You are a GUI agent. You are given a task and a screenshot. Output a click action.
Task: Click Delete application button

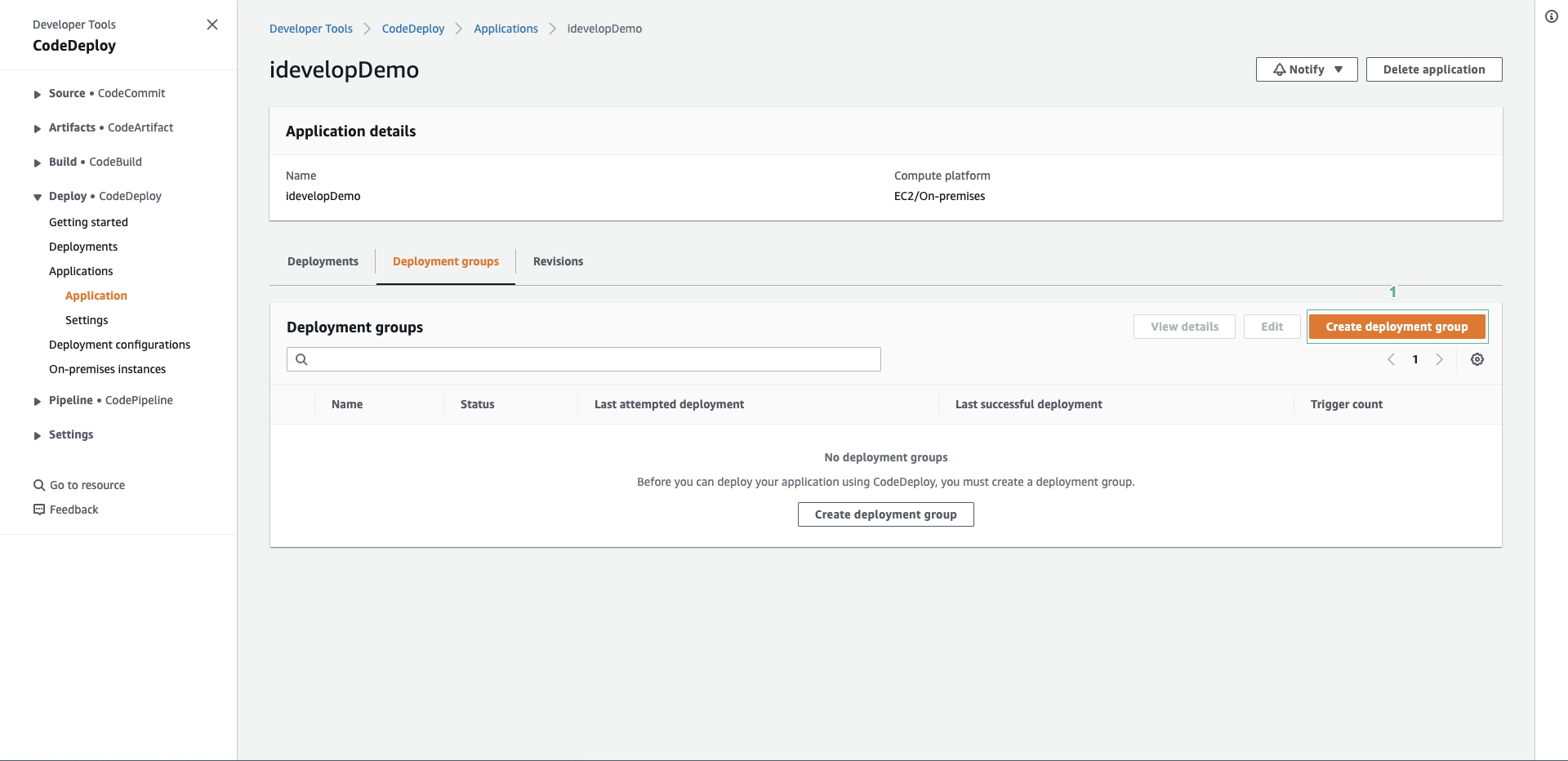(1434, 69)
